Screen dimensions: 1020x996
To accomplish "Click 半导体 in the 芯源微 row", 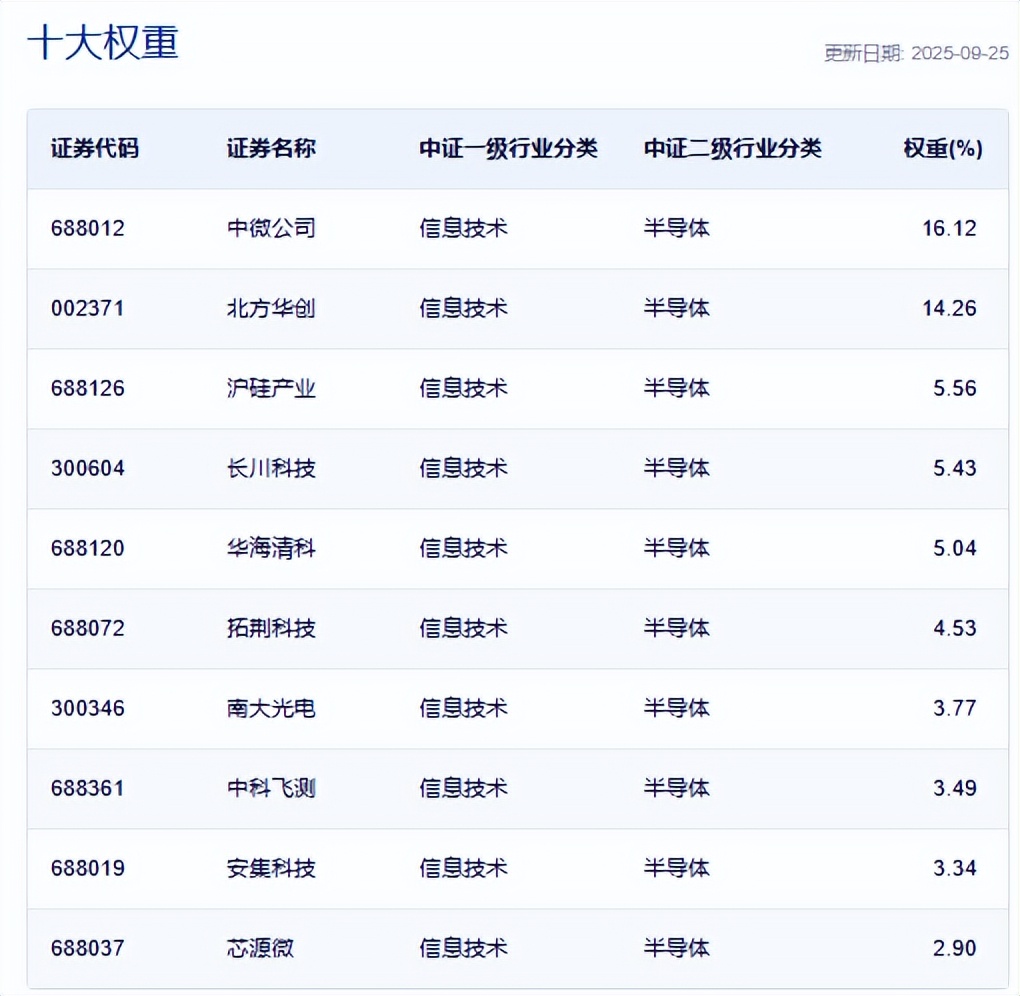I will click(x=677, y=949).
